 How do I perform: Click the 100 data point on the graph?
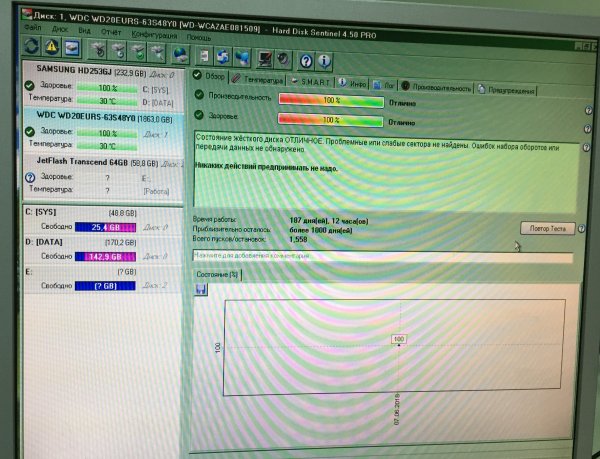[x=399, y=341]
